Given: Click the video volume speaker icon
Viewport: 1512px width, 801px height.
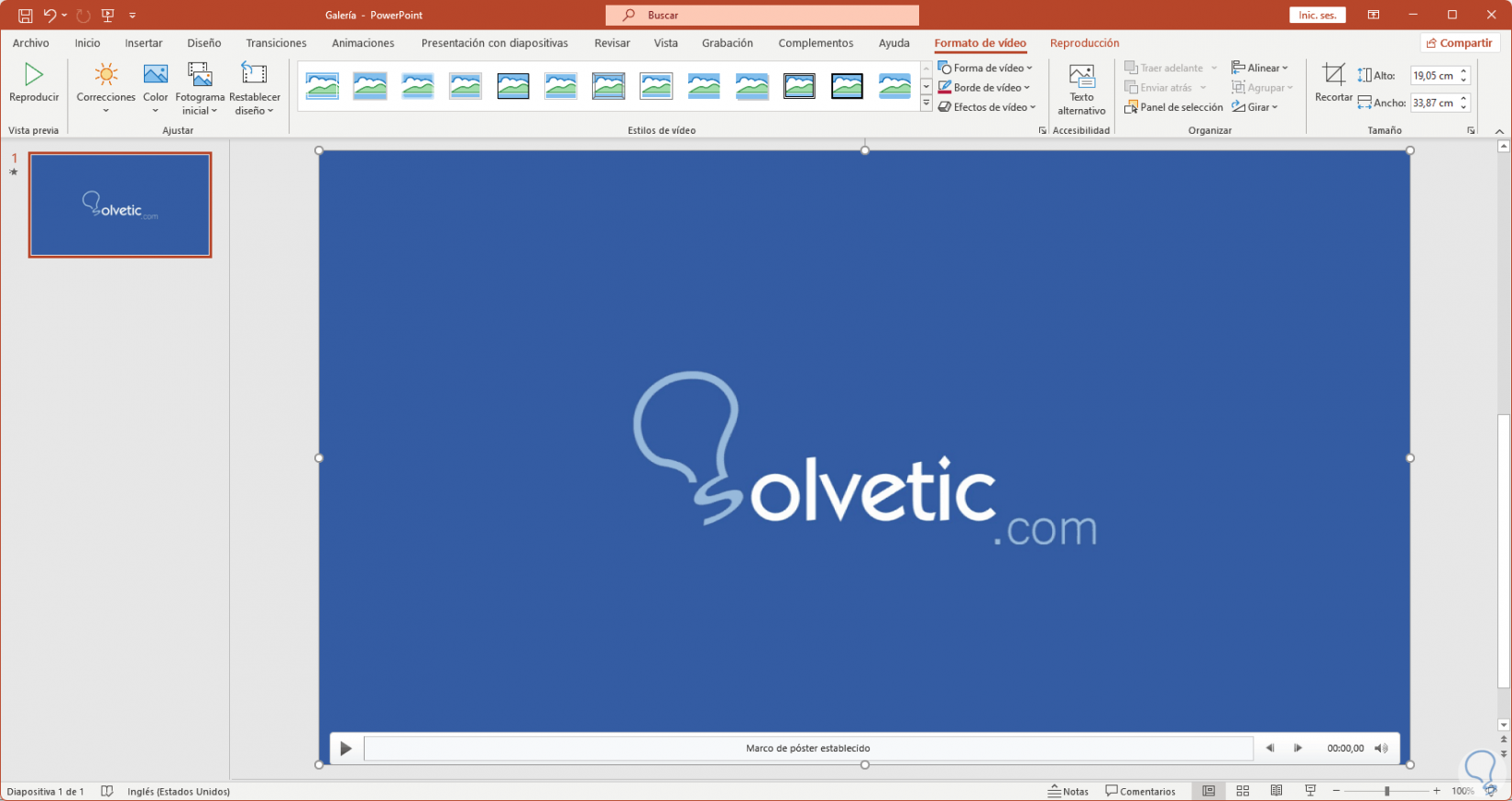Looking at the screenshot, I should (x=1381, y=748).
